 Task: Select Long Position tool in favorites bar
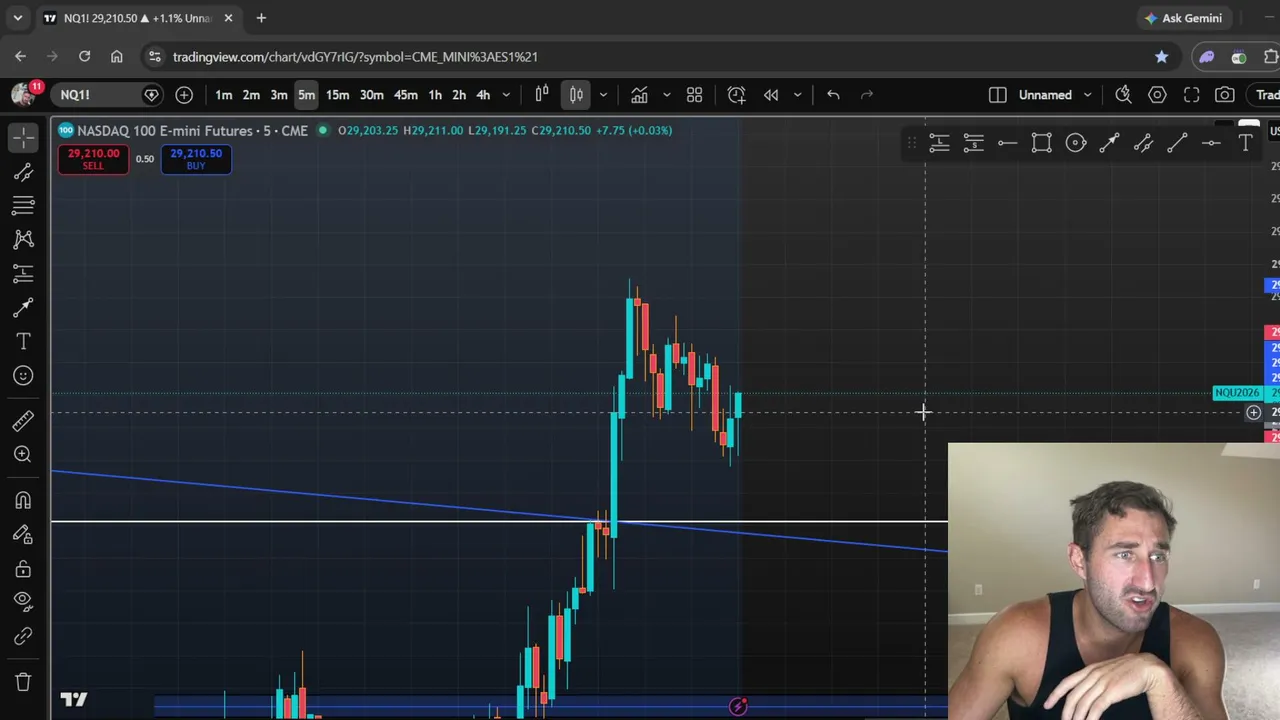point(939,144)
